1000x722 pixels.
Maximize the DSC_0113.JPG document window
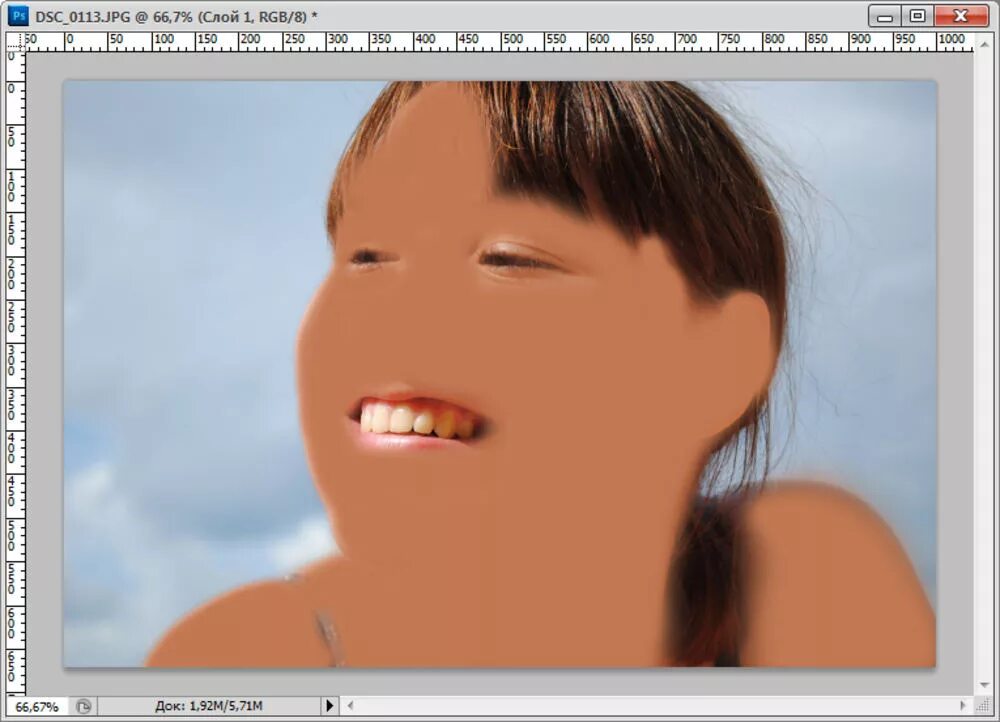click(917, 16)
